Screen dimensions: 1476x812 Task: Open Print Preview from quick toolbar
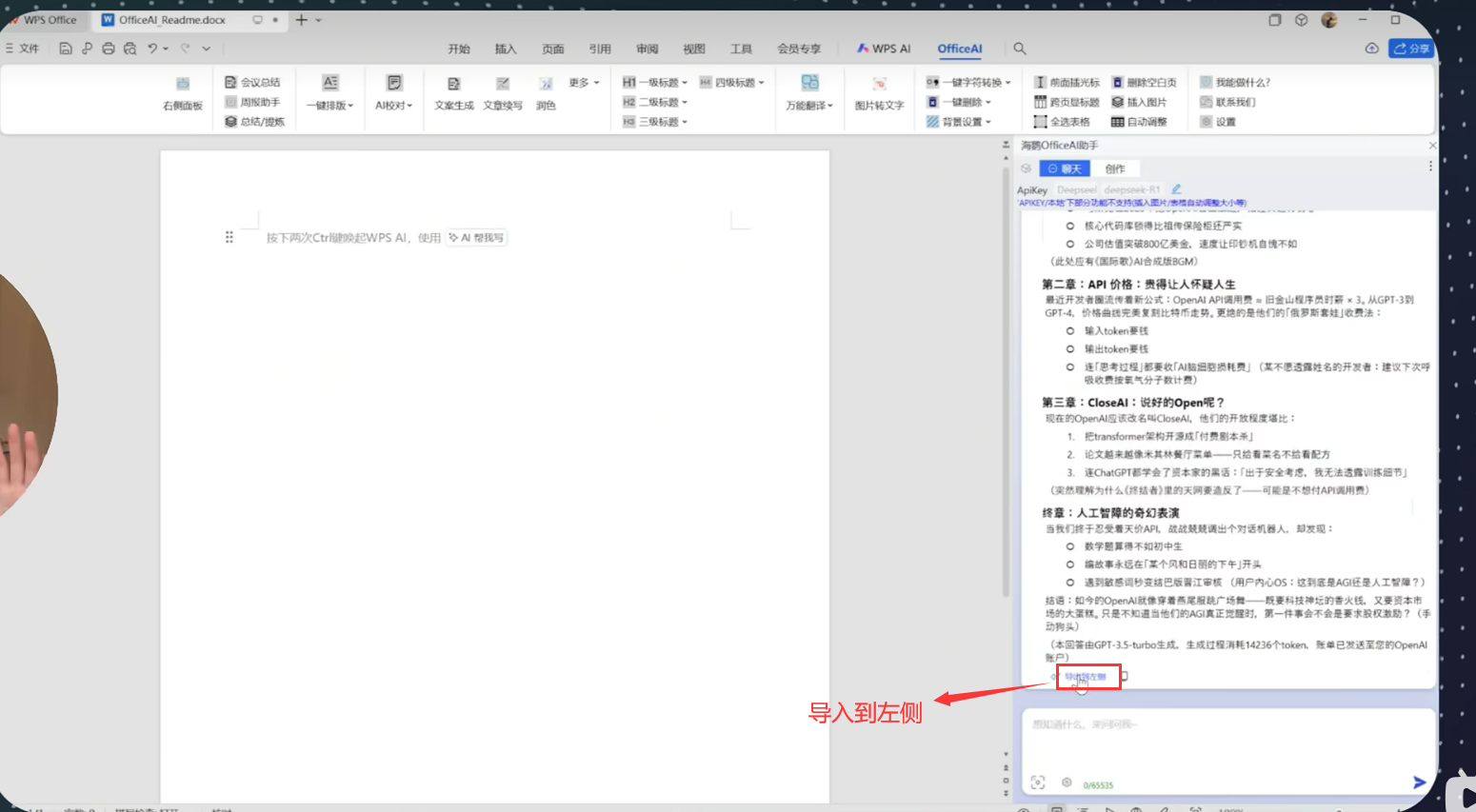130,49
